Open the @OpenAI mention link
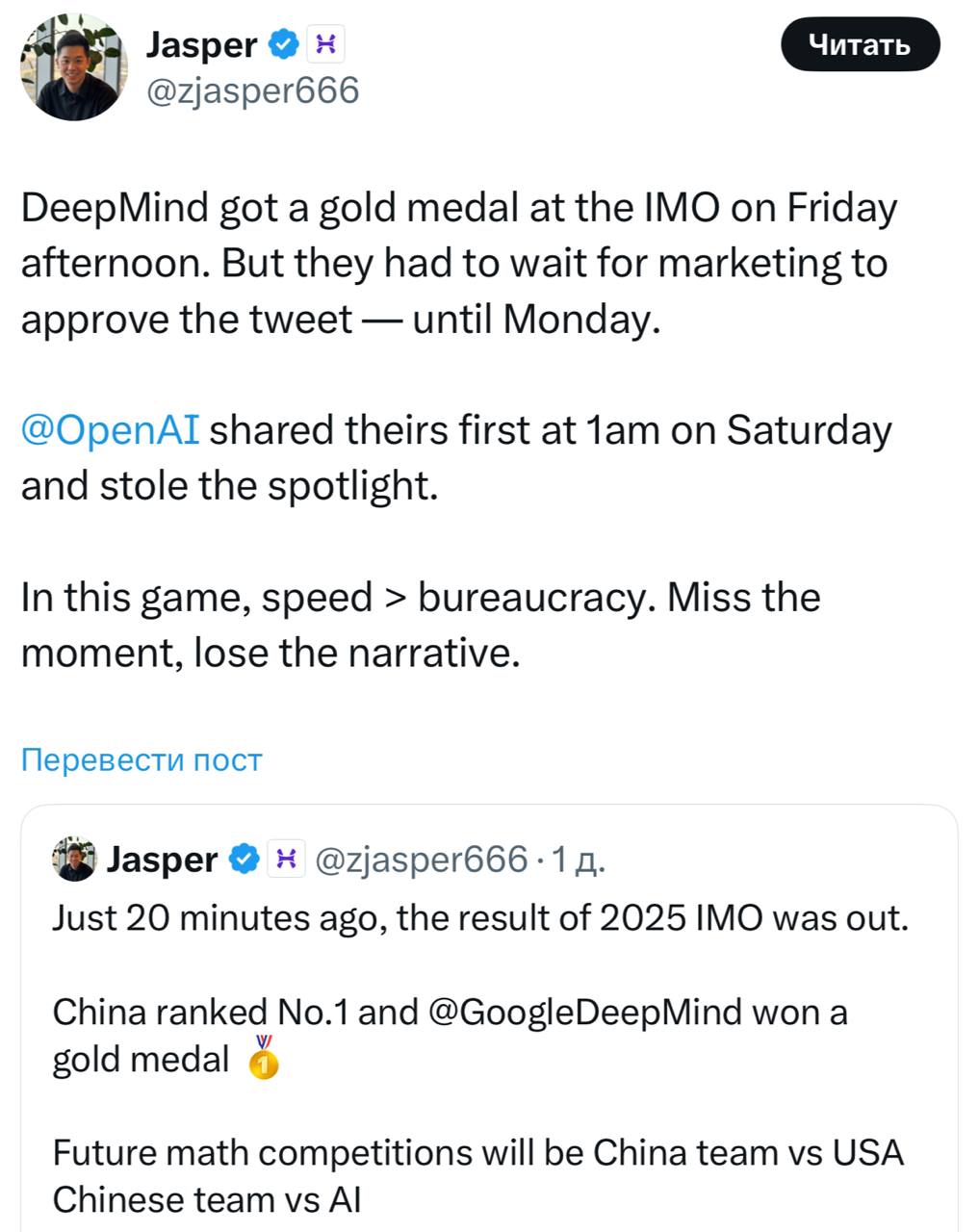This screenshot has height=1232, width=979. 110,429
